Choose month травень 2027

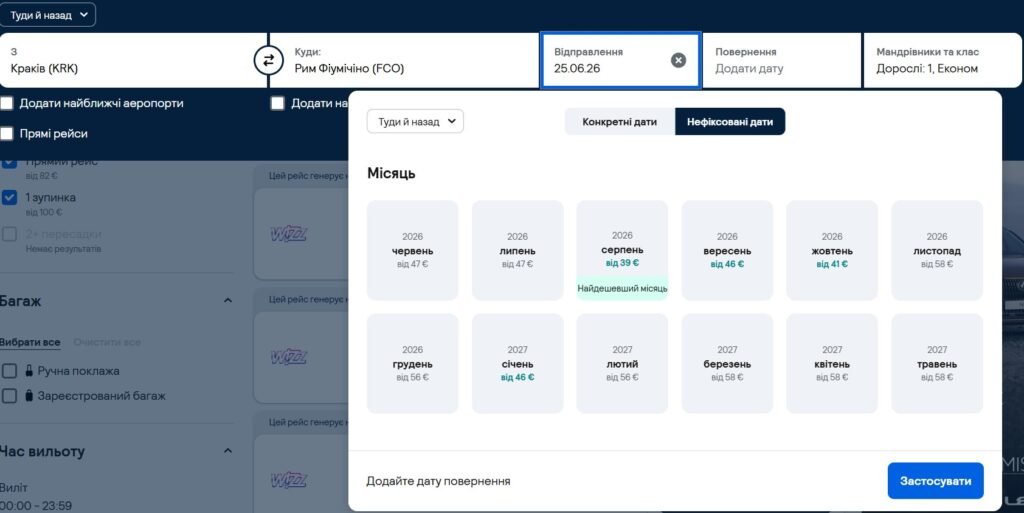(937, 364)
